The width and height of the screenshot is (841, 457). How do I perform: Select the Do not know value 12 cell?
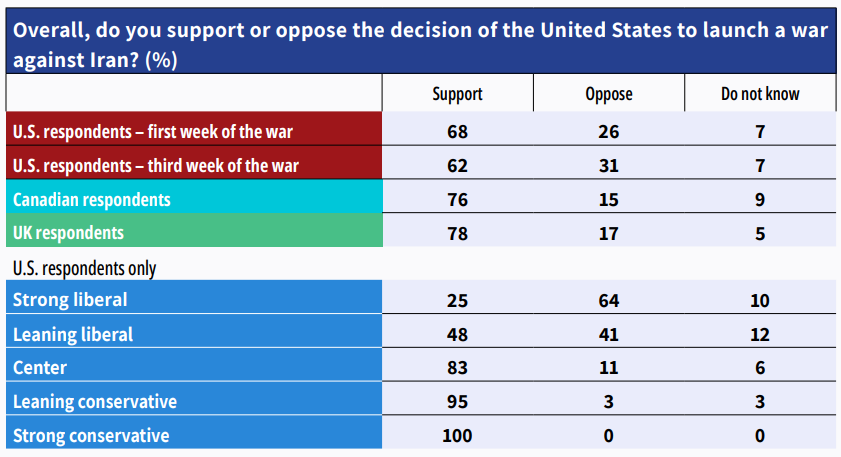[760, 334]
